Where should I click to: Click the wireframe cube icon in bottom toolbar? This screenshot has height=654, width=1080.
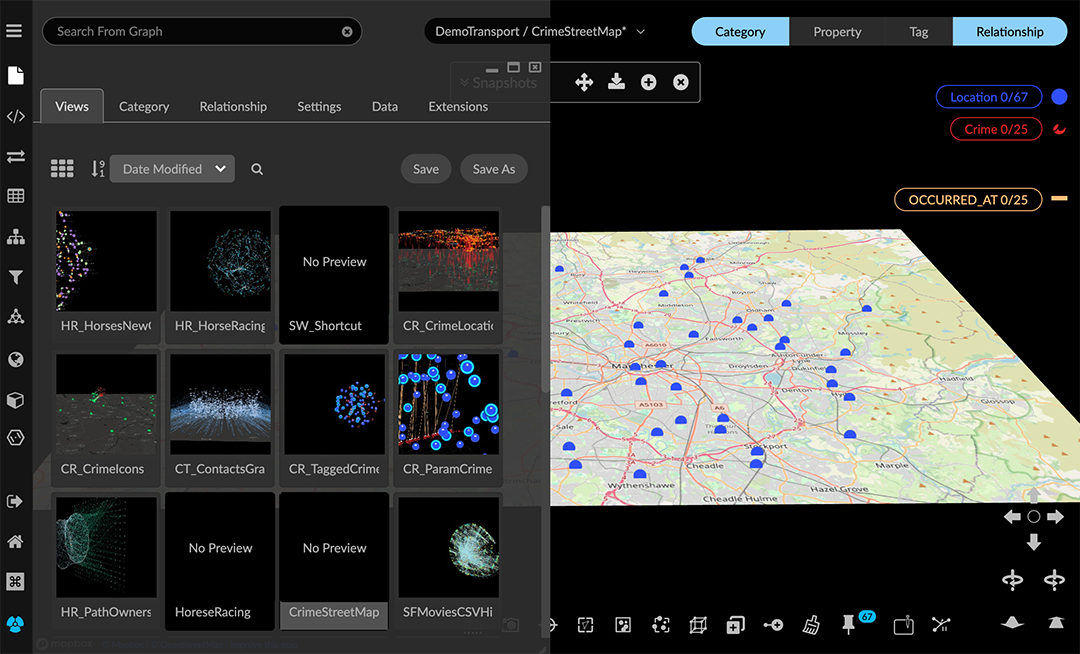coord(698,625)
